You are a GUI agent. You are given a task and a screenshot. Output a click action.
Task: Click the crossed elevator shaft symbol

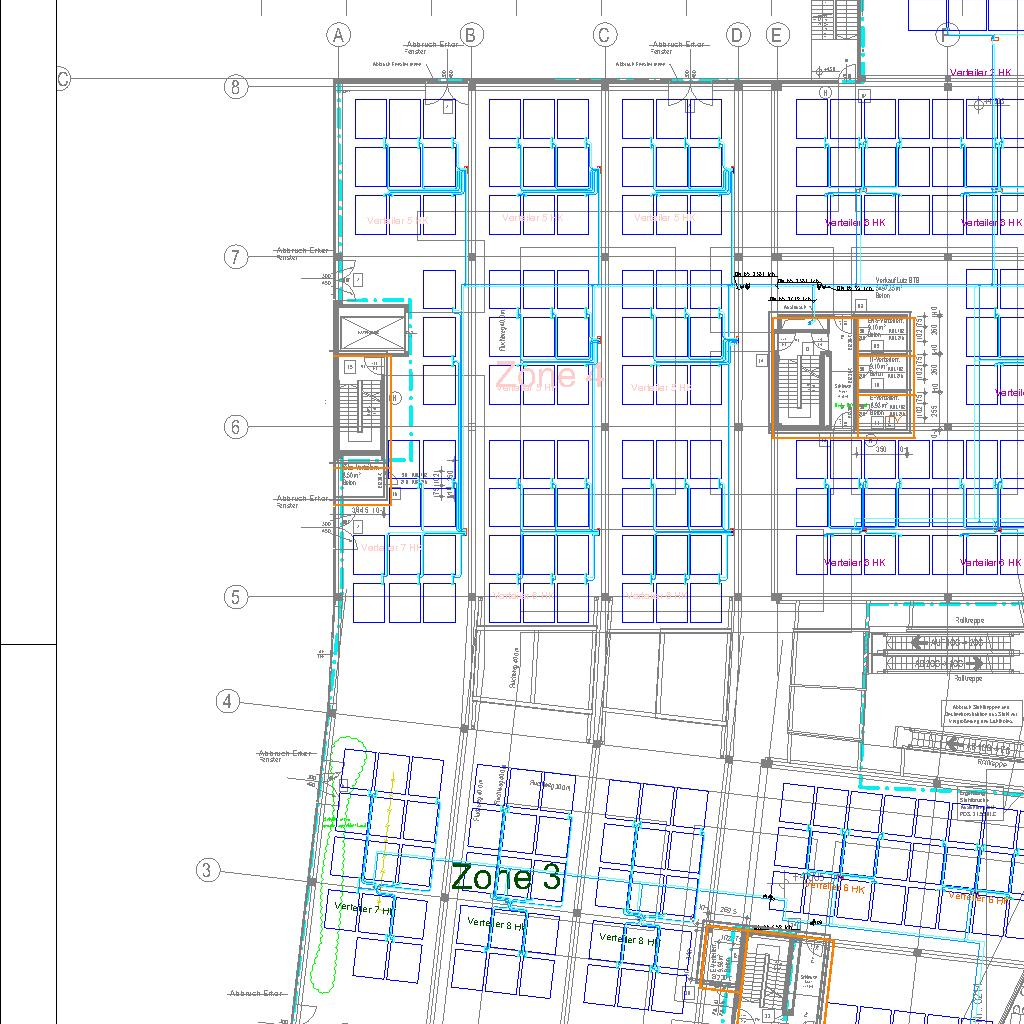pyautogui.click(x=373, y=330)
